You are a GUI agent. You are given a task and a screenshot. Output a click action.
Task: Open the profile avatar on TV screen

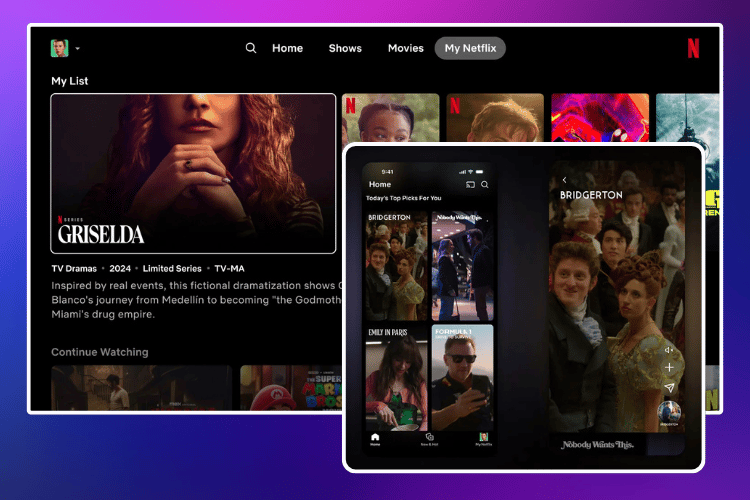(x=59, y=48)
